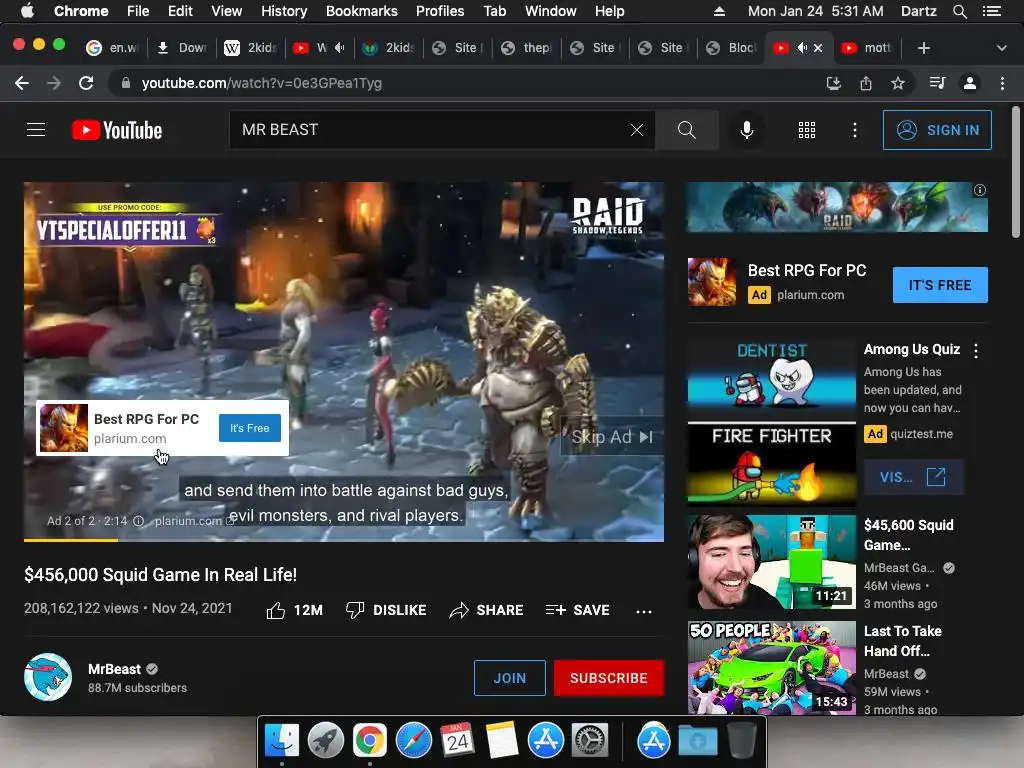Save video to a playlist
This screenshot has width=1024, height=768.
tap(577, 610)
